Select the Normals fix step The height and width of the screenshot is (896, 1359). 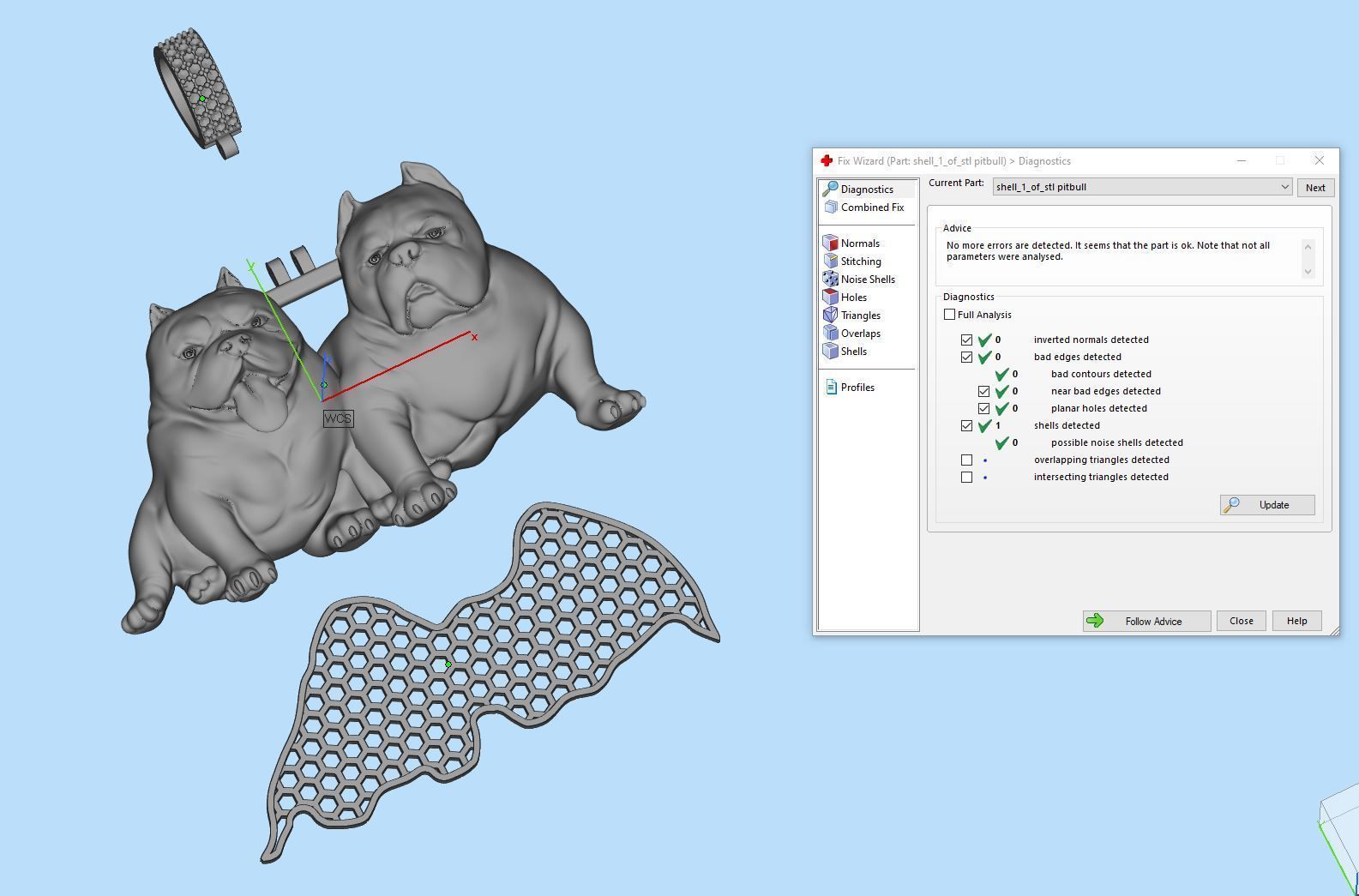pos(860,243)
